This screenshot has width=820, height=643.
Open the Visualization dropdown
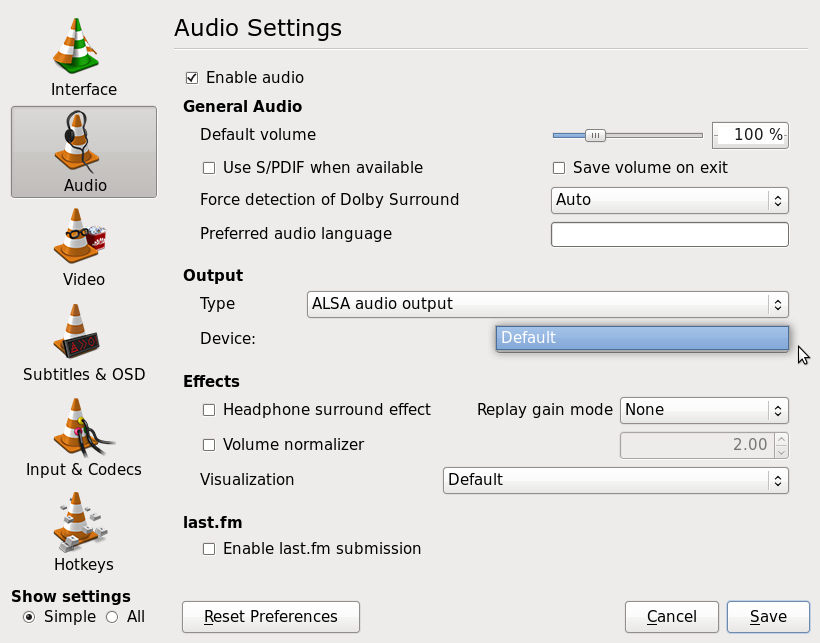(616, 480)
